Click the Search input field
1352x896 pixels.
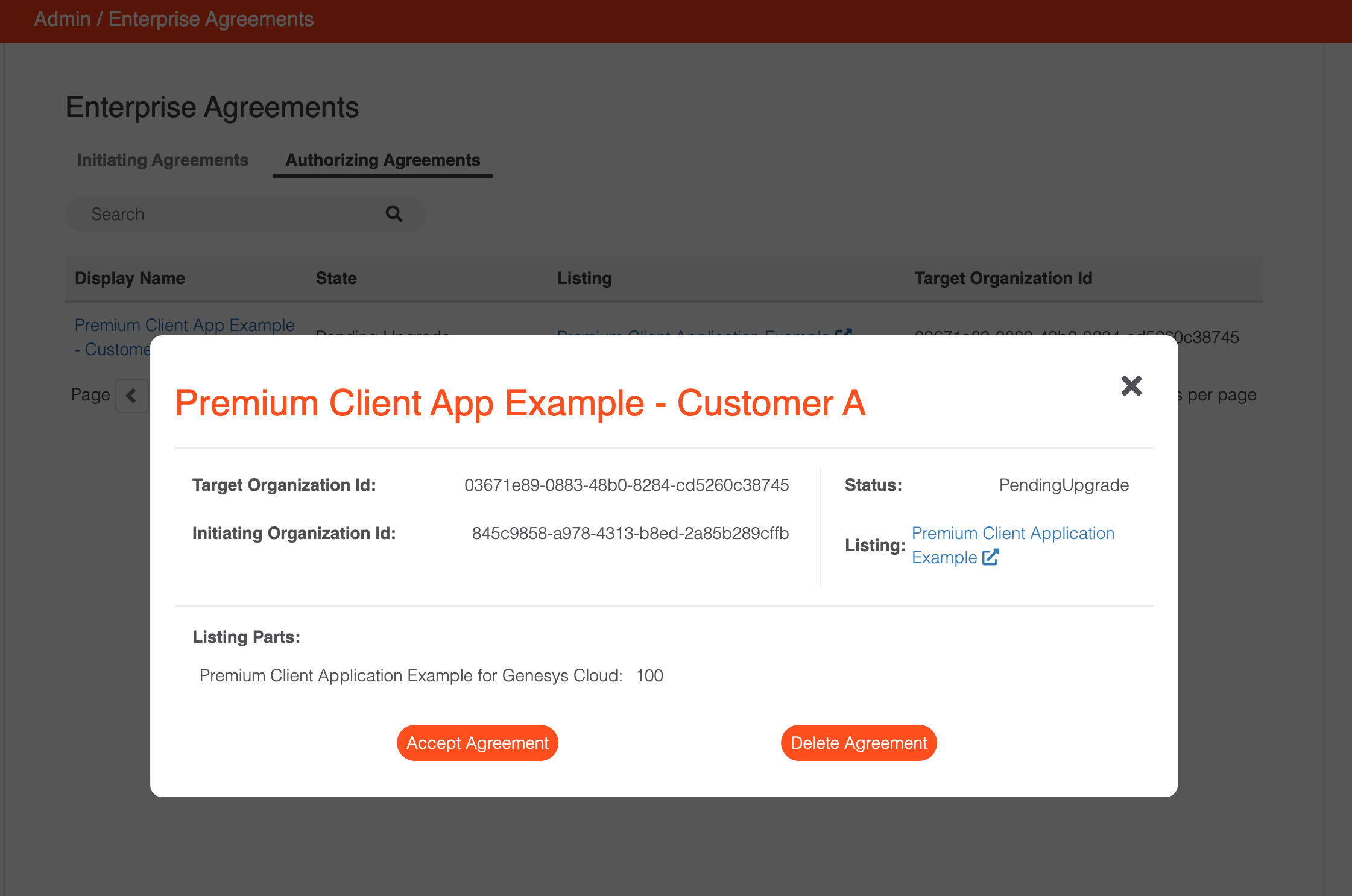pos(246,214)
